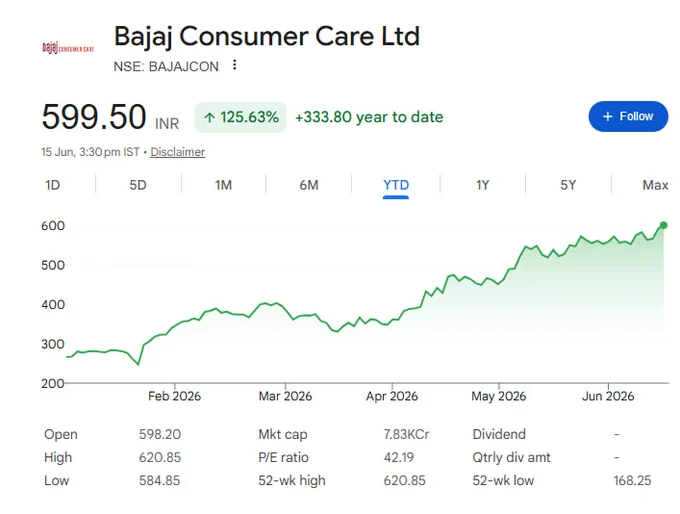This screenshot has width=680, height=514.
Task: Click the P/E ratio value 42.19
Action: [x=399, y=457]
